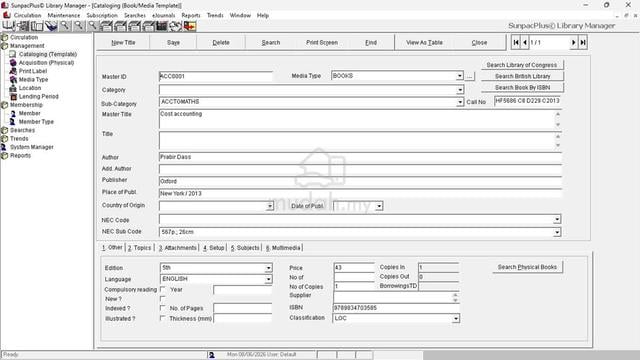Switch to the 5 Subjects tab

(x=245, y=248)
